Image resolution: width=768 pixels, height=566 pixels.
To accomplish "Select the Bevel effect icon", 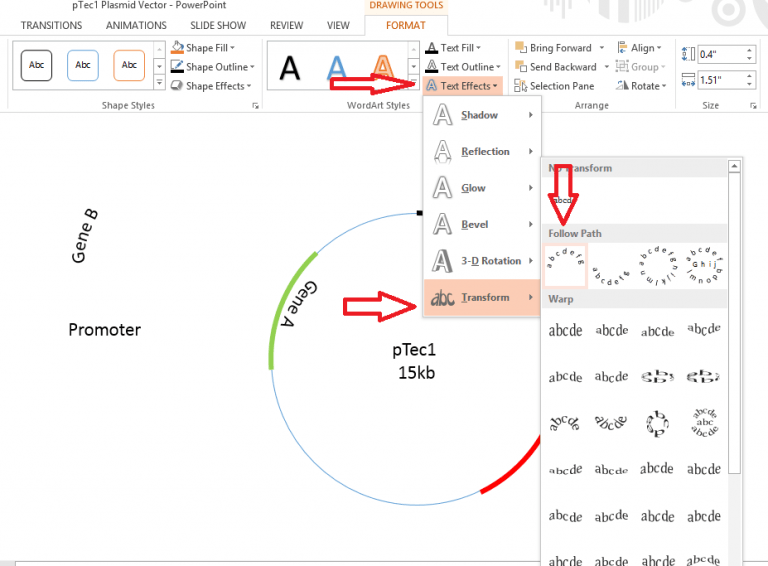I will click(442, 225).
